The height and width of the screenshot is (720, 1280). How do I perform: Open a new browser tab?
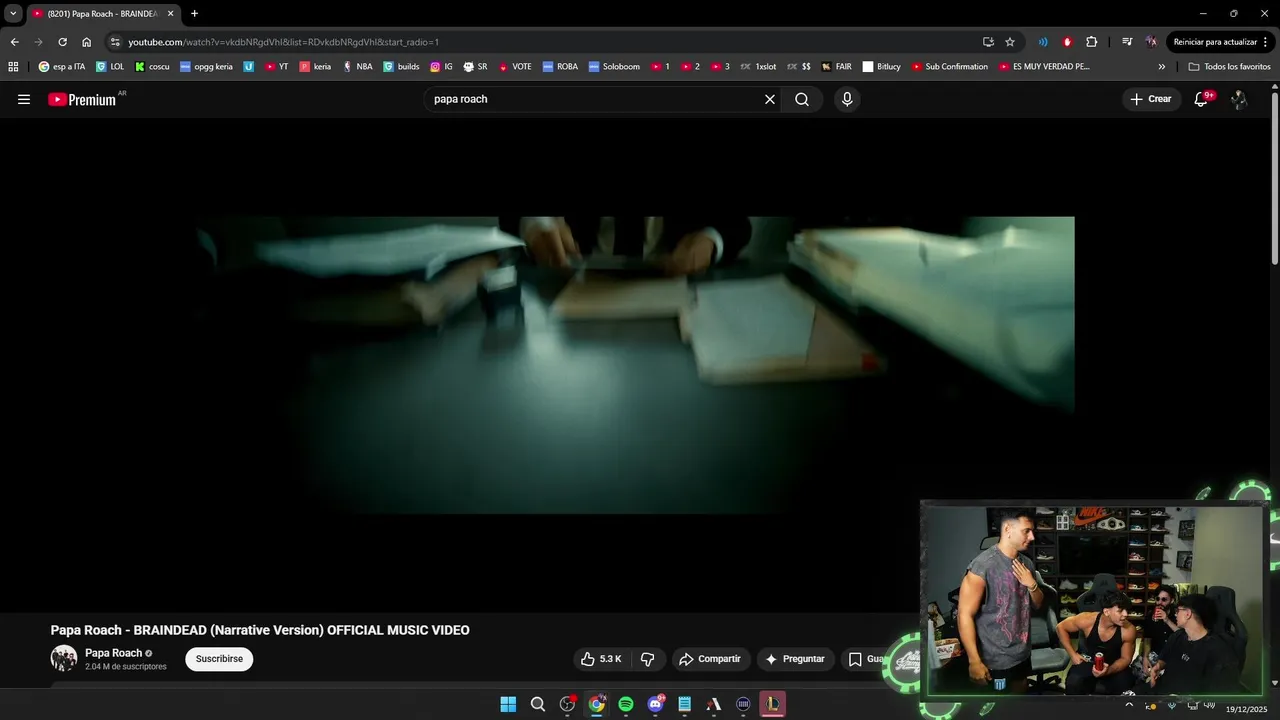click(x=194, y=14)
